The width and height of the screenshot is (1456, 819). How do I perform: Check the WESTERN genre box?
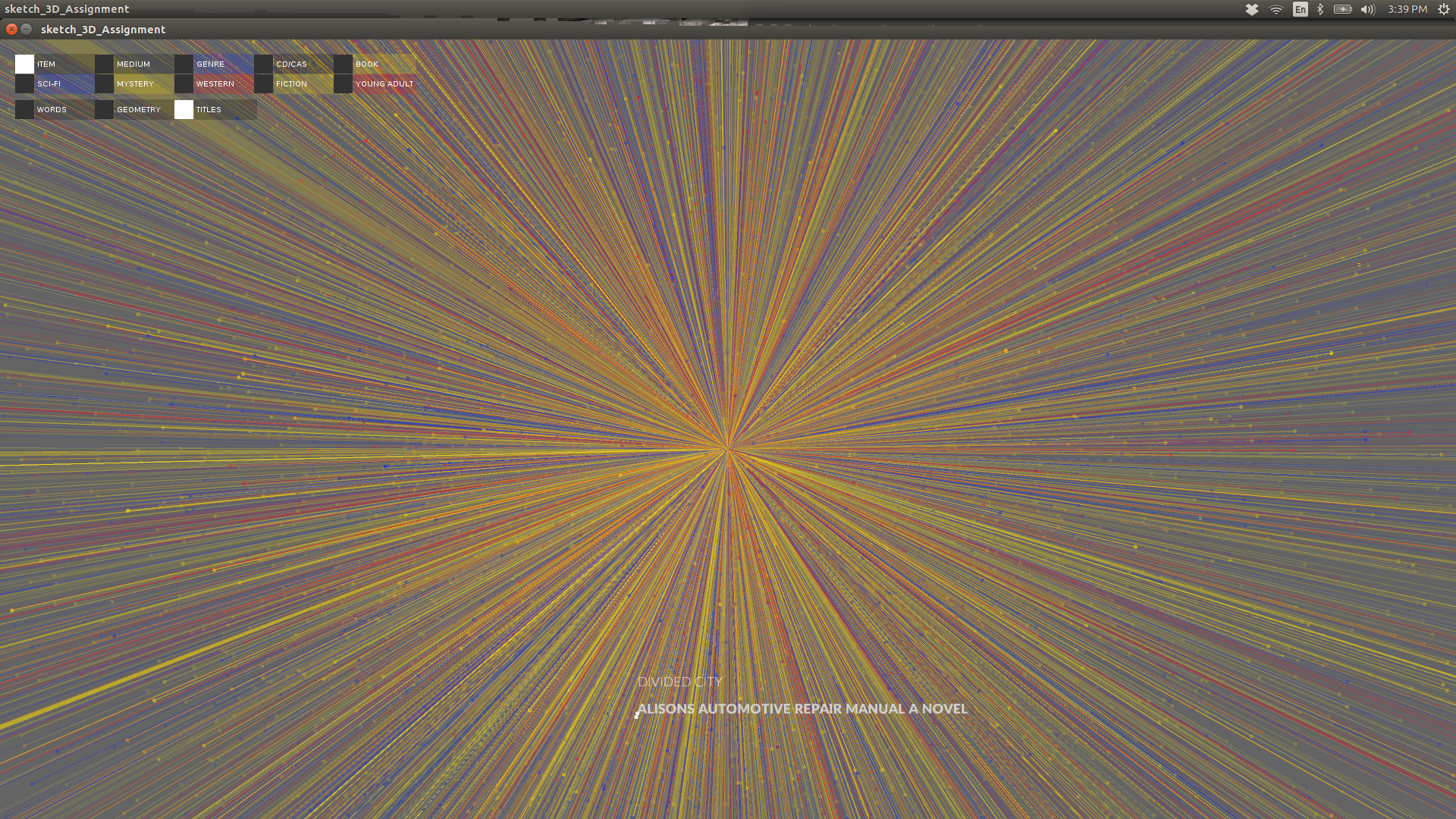tap(184, 84)
